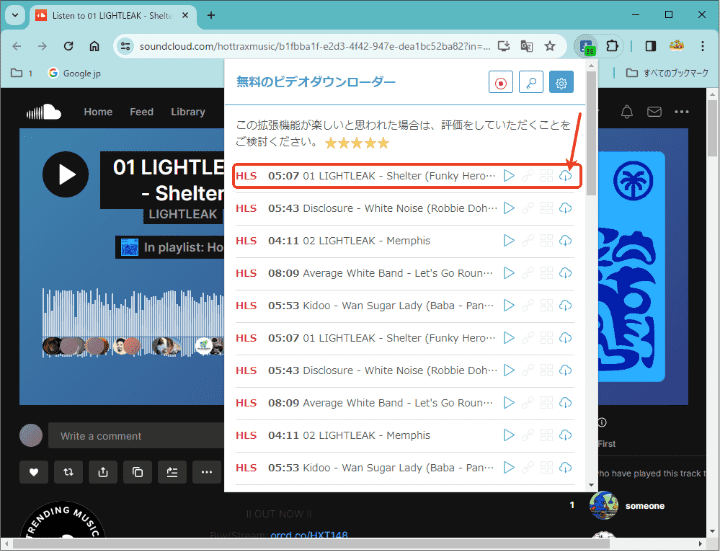
Task: Click install app icon in address bar
Action: click(x=504, y=46)
